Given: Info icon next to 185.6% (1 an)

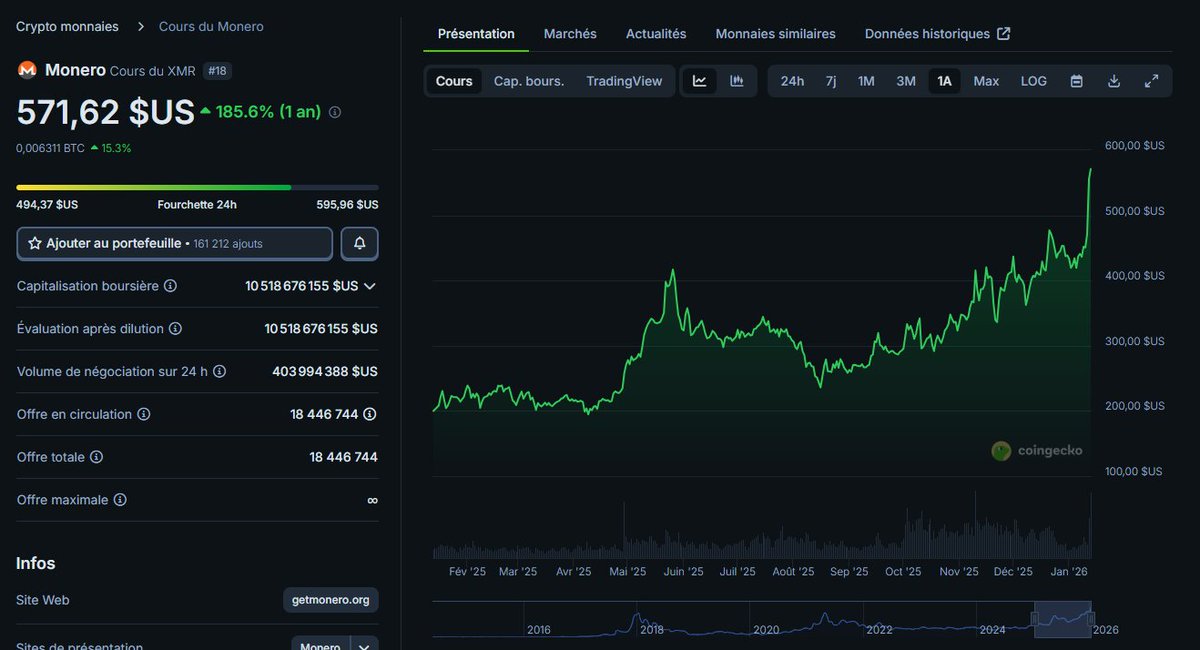Looking at the screenshot, I should tap(335, 112).
